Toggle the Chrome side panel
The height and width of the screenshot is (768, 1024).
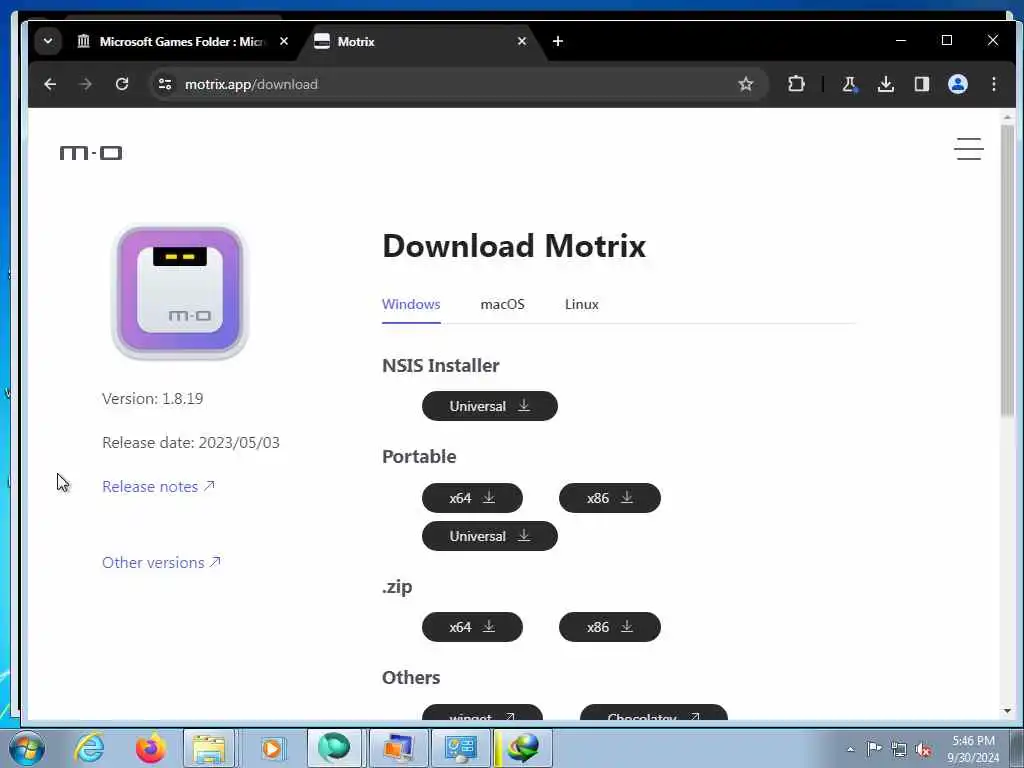click(x=921, y=84)
